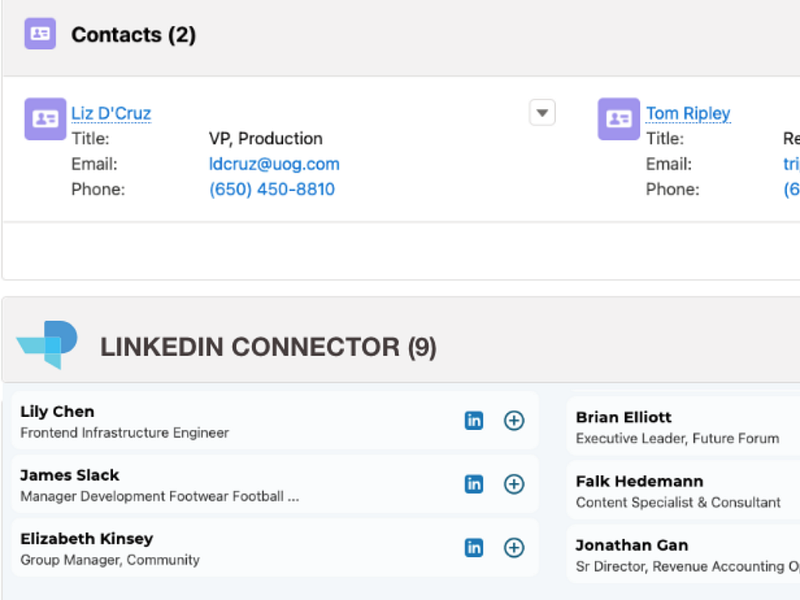Click the Contacts (2) section heading
Image resolution: width=800 pixels, height=600 pixels.
pos(133,35)
